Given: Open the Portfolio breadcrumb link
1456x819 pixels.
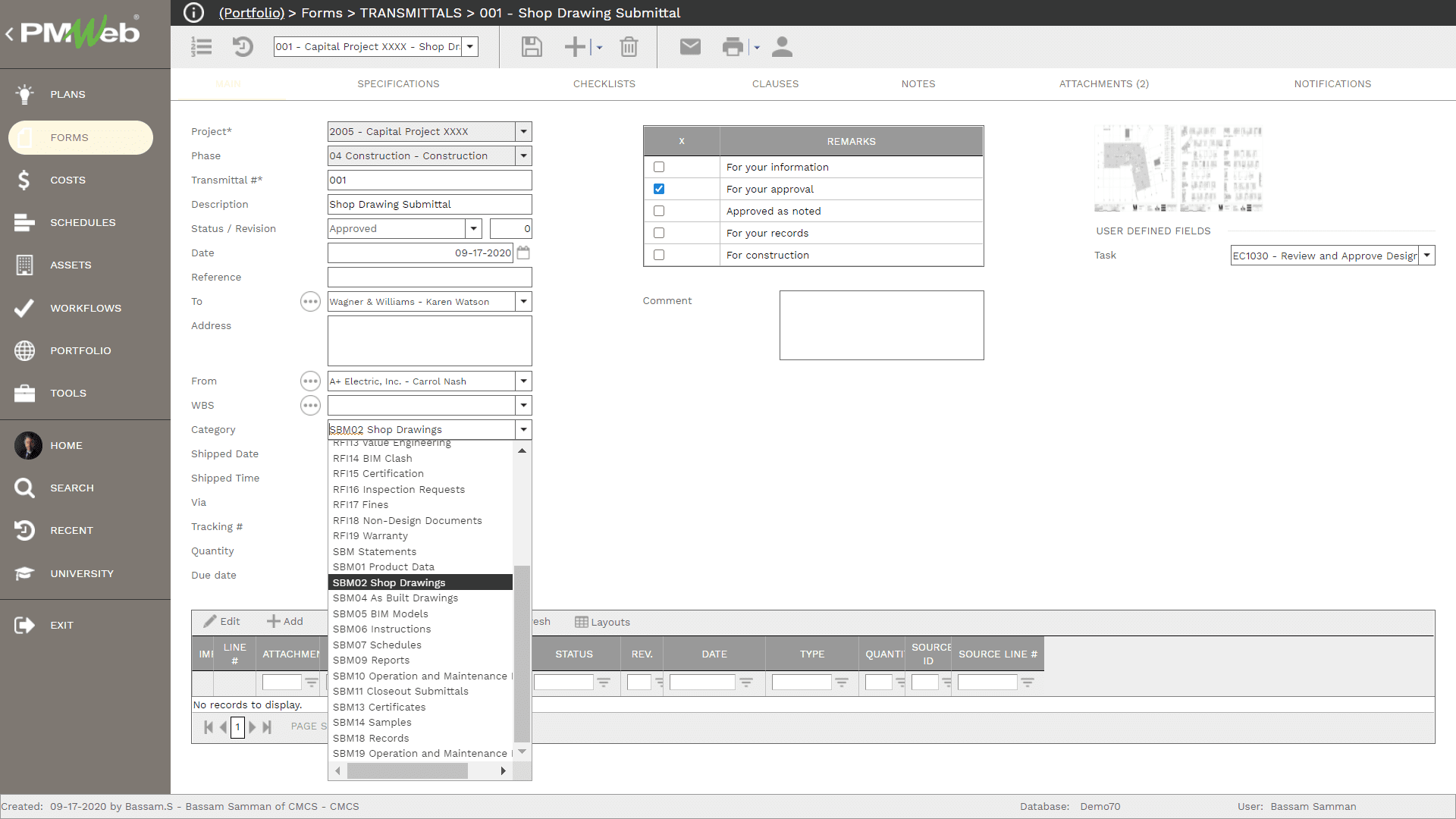Looking at the screenshot, I should (251, 13).
